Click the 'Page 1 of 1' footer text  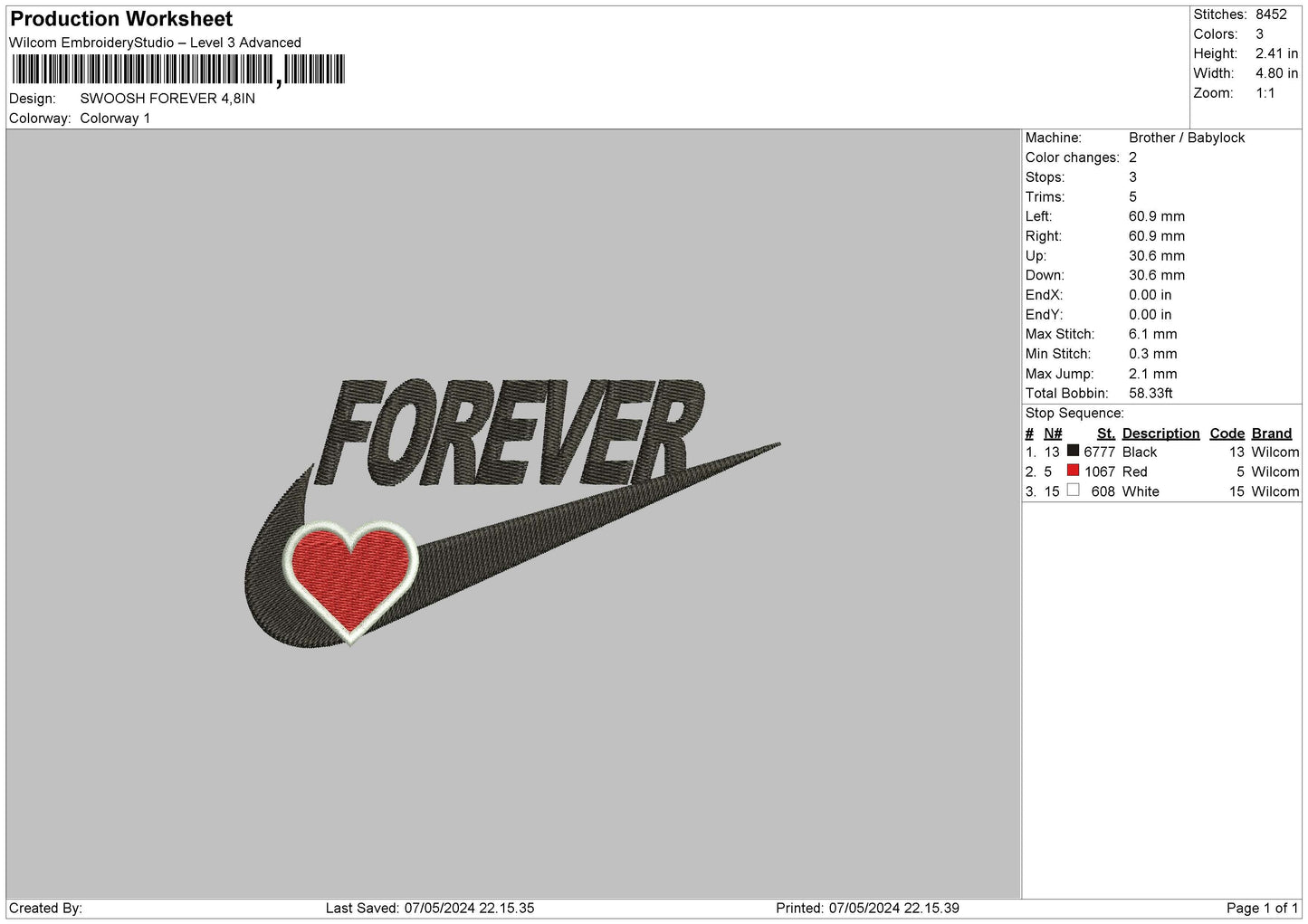(x=1262, y=909)
